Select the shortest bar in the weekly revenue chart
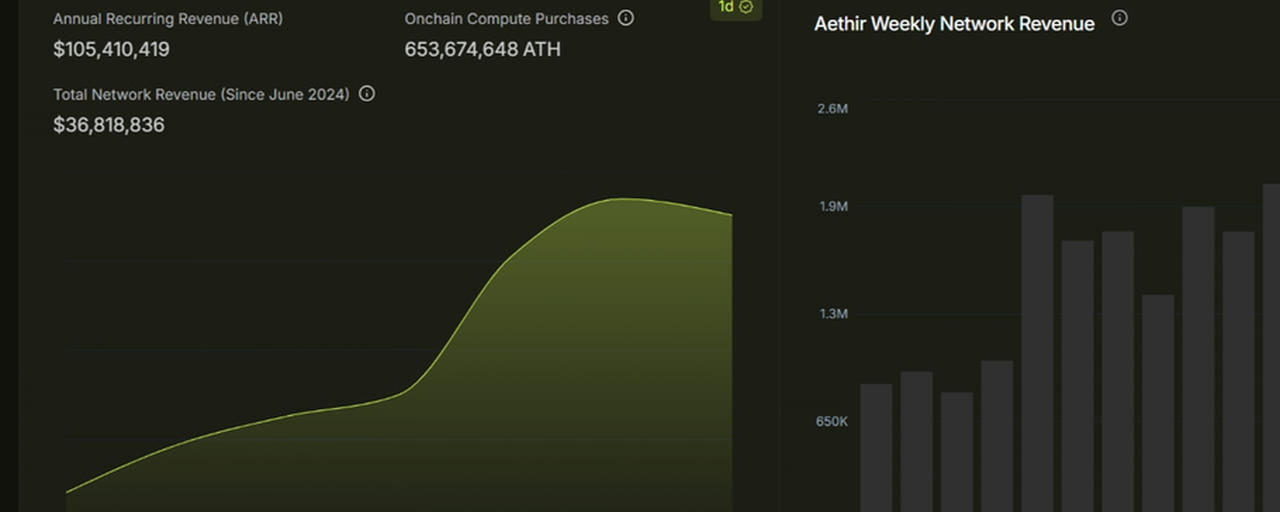Viewport: 1280px width, 512px height. 957,452
